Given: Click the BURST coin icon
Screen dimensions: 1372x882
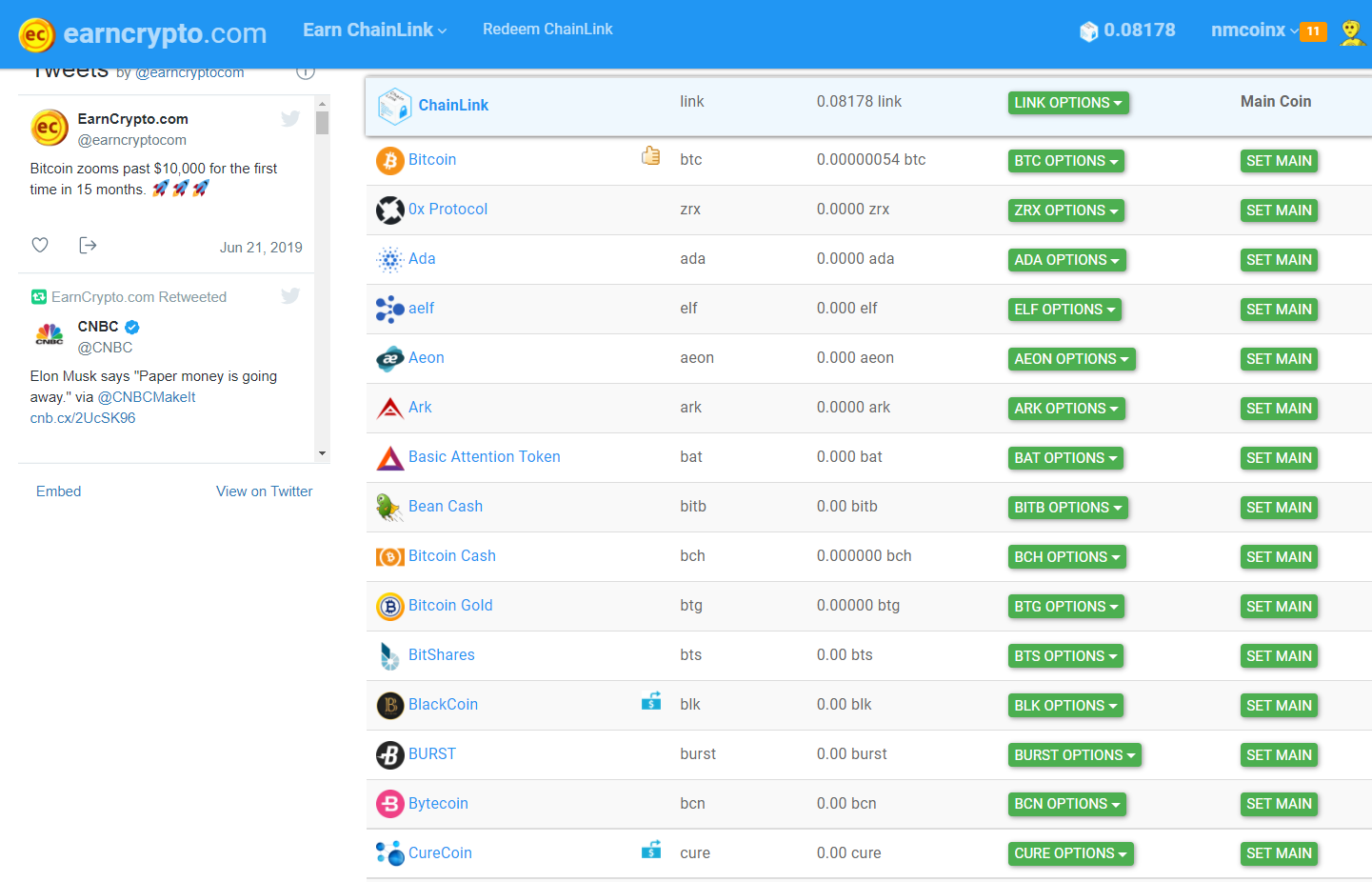Looking at the screenshot, I should tap(389, 755).
